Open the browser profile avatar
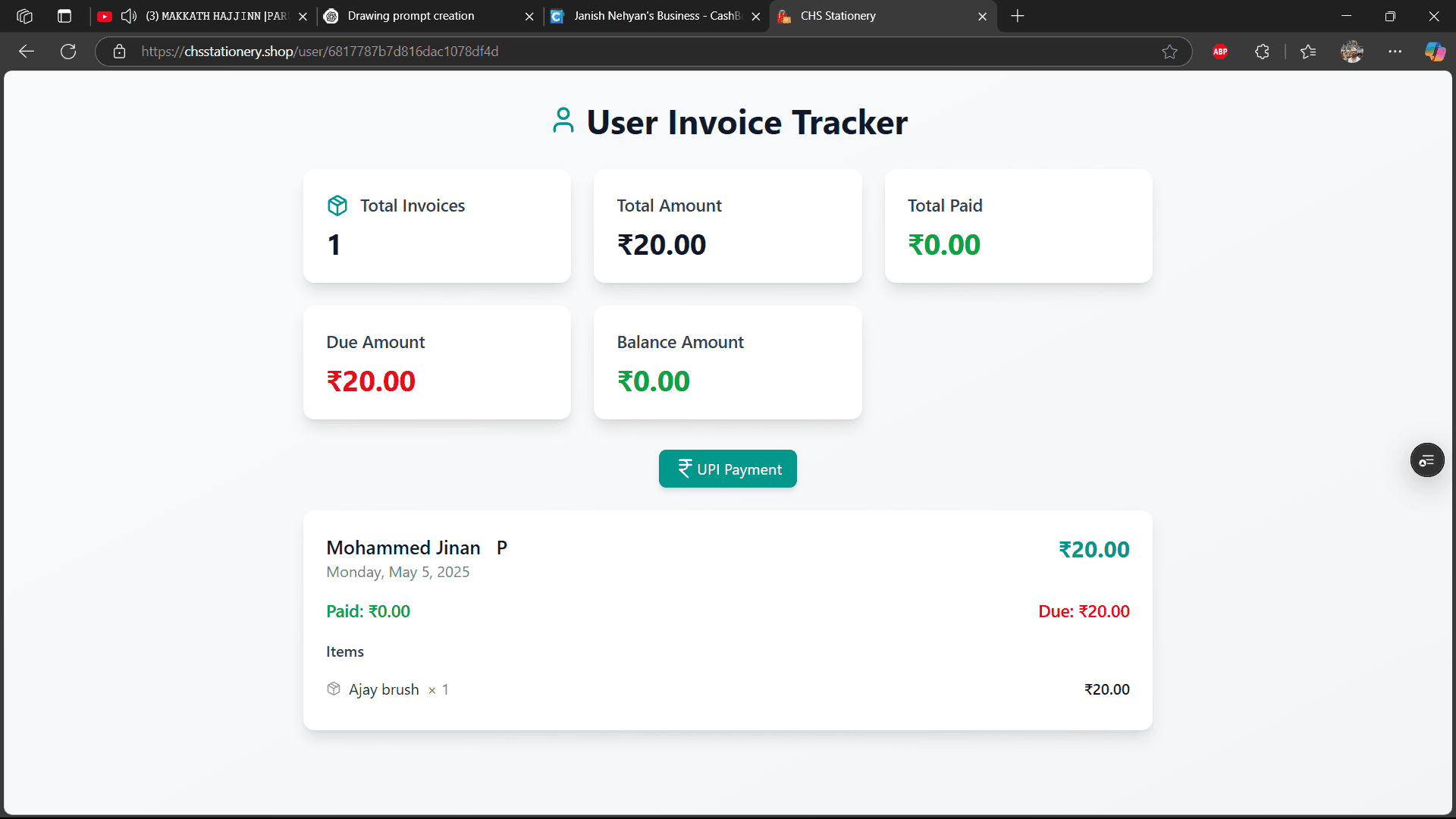This screenshot has height=819, width=1456. [1352, 52]
